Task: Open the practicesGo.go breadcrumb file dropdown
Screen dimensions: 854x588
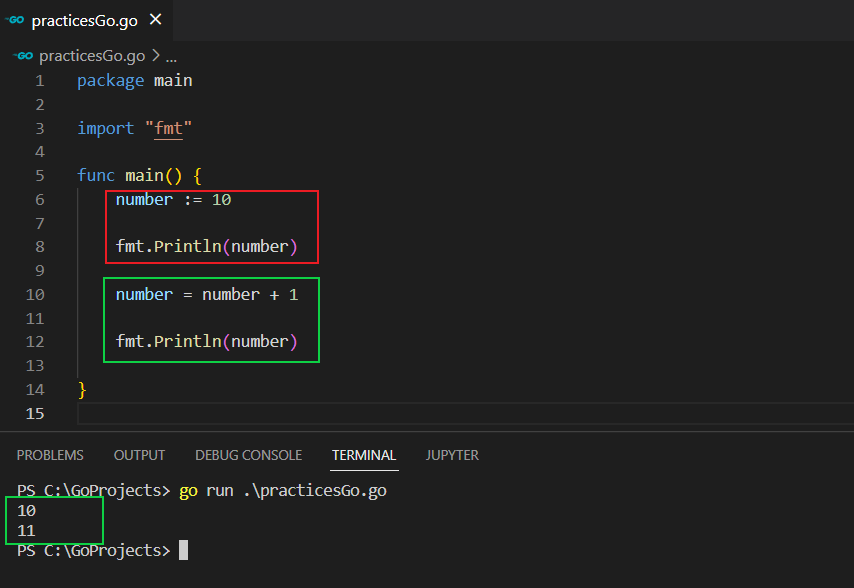Action: pyautogui.click(x=91, y=56)
